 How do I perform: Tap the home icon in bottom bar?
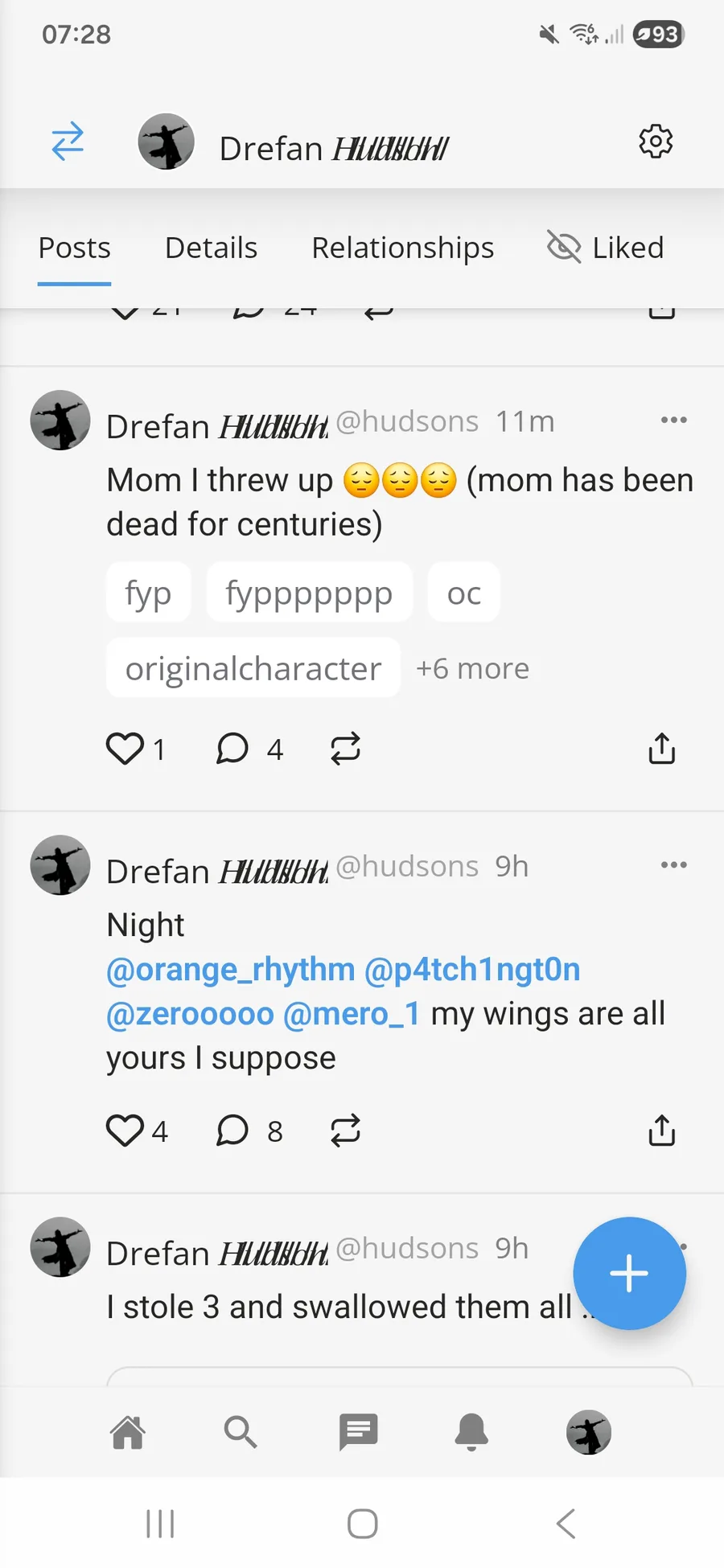tap(128, 1432)
